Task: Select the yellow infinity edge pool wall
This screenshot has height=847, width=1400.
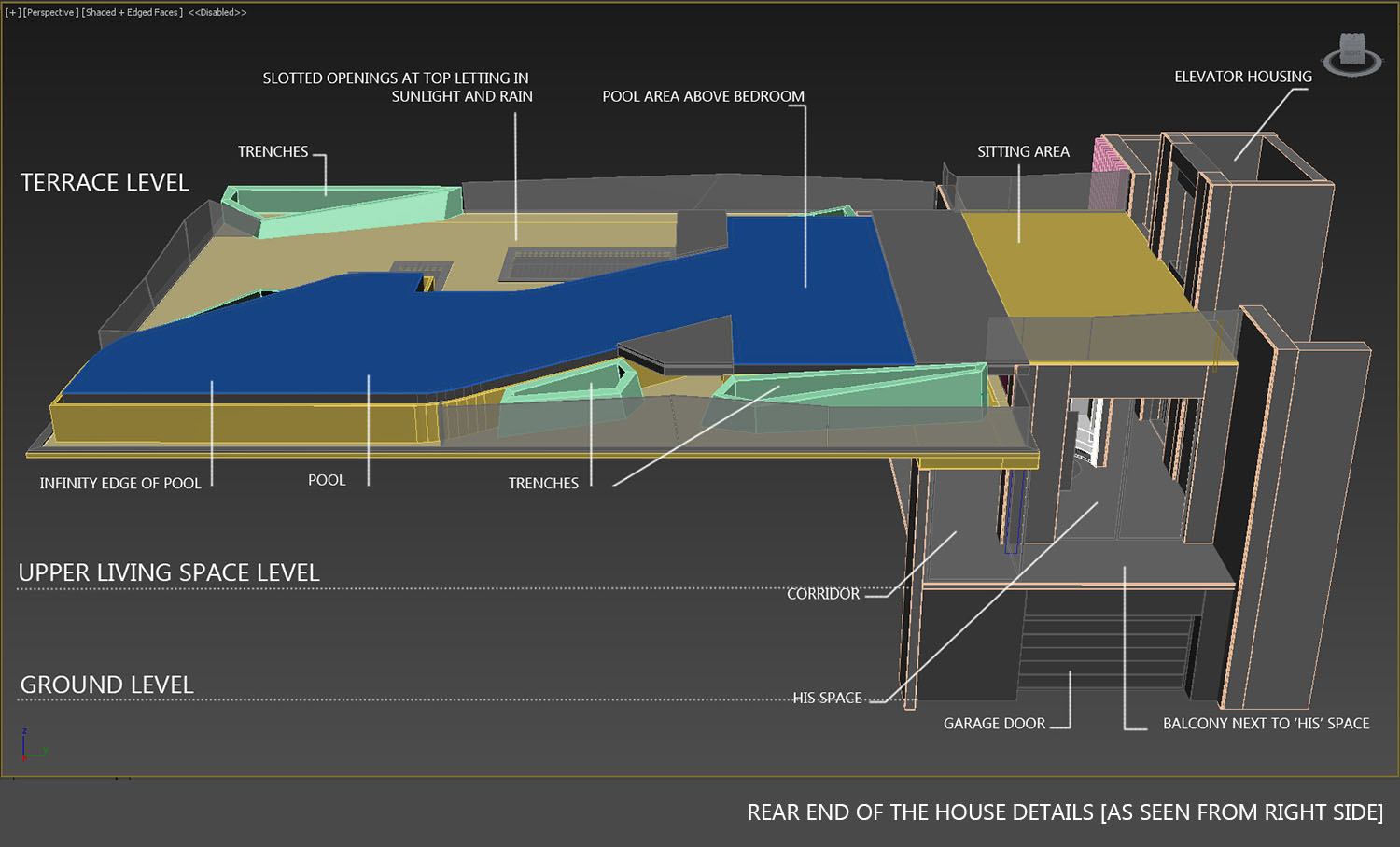Action: click(x=233, y=422)
